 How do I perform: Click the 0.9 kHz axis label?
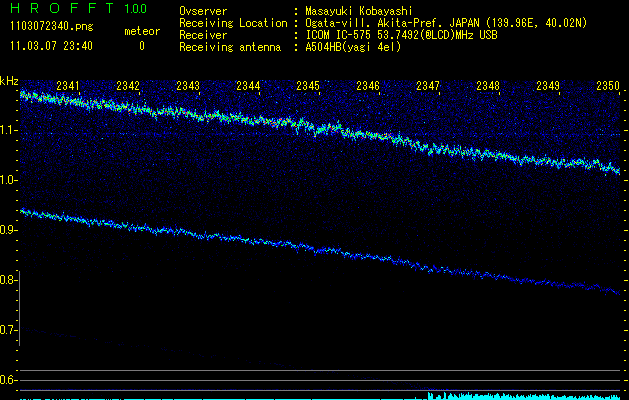click(x=7, y=230)
